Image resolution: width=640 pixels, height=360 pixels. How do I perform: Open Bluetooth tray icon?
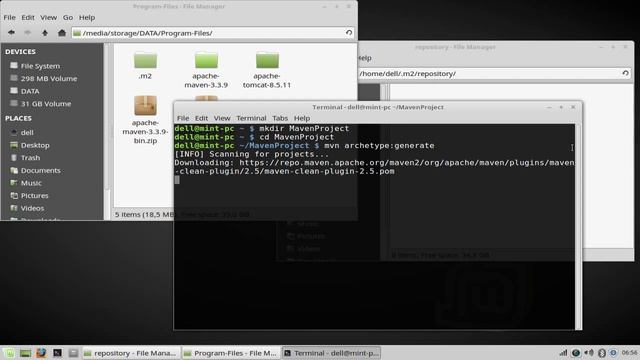pos(601,353)
